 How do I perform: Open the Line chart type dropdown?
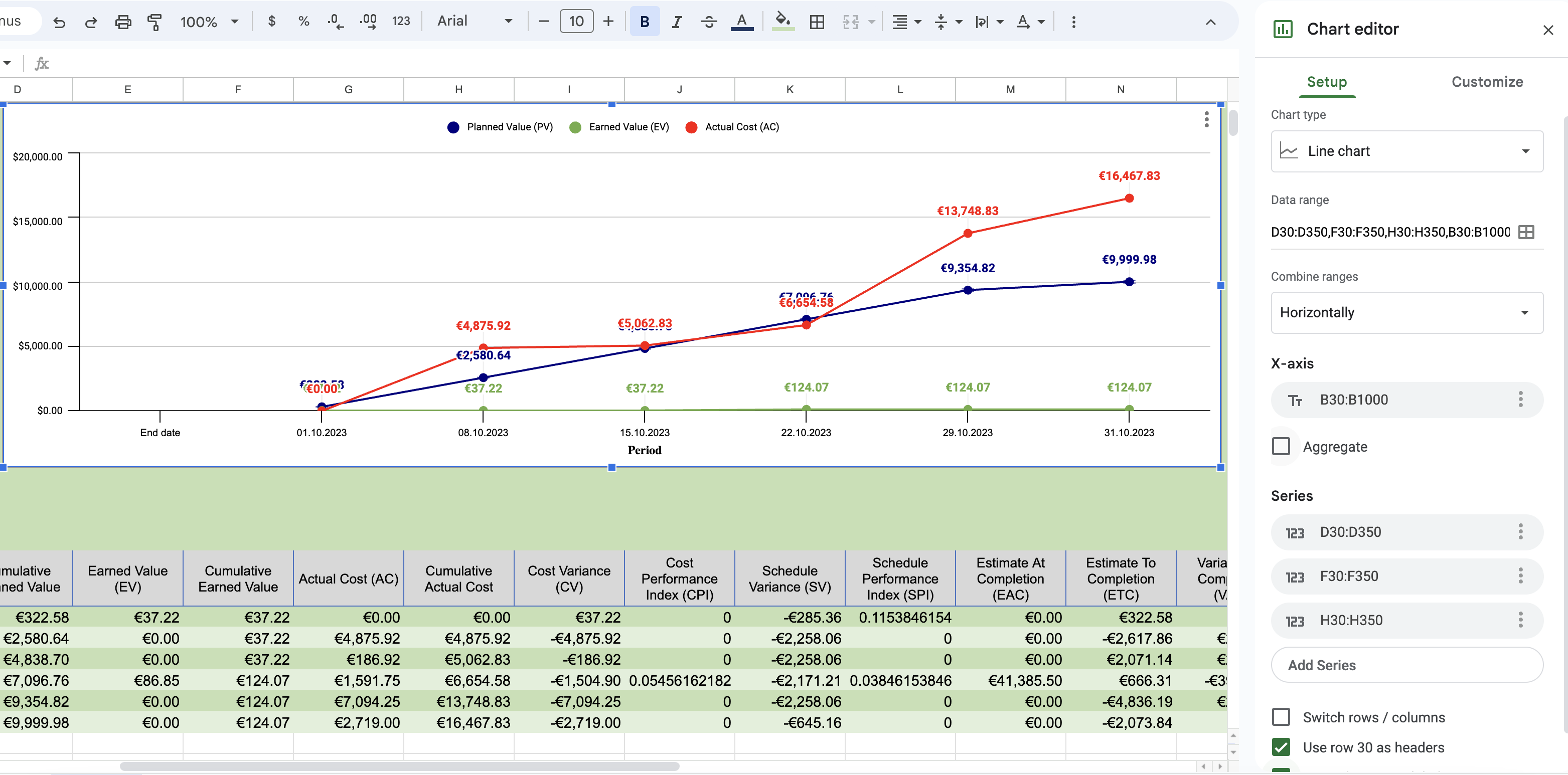click(x=1406, y=151)
